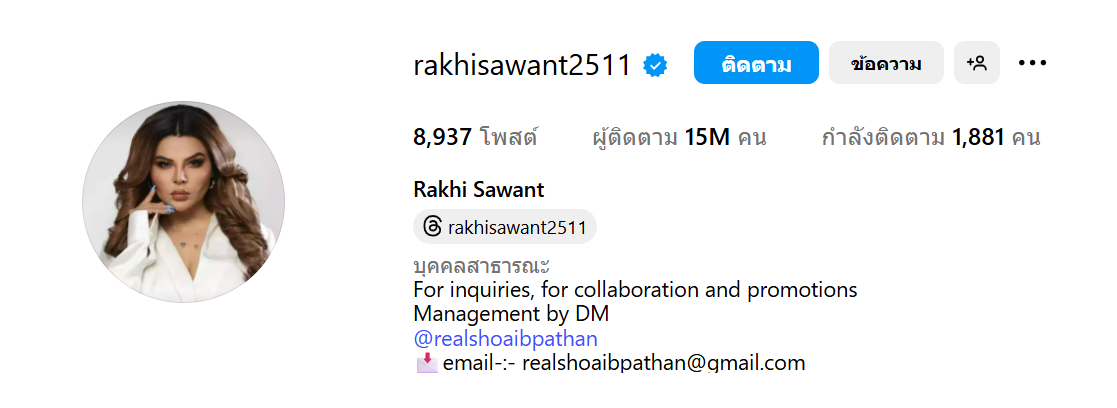This screenshot has height=408, width=1117.
Task: Click the realshoaibpathan@gmail.com email address
Action: (x=664, y=363)
